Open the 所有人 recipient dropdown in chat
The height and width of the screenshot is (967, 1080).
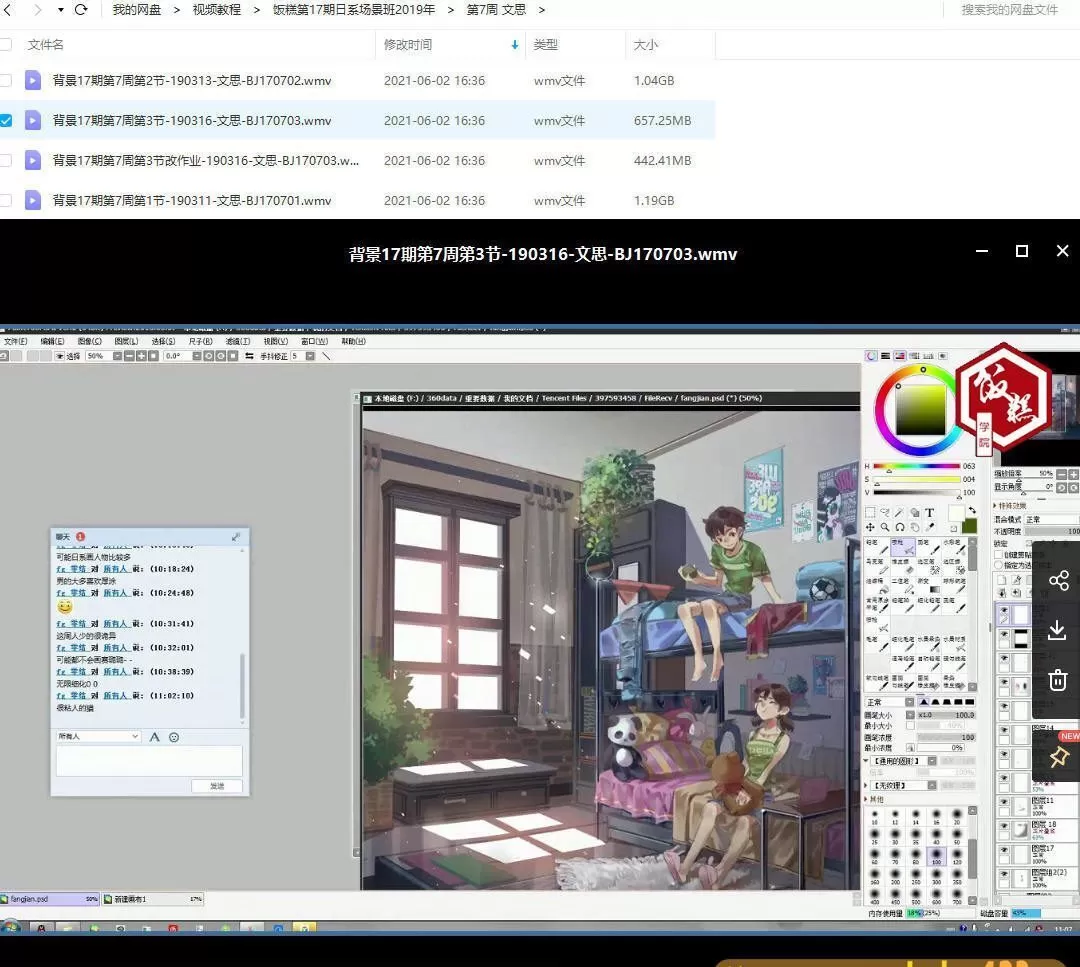(x=97, y=737)
